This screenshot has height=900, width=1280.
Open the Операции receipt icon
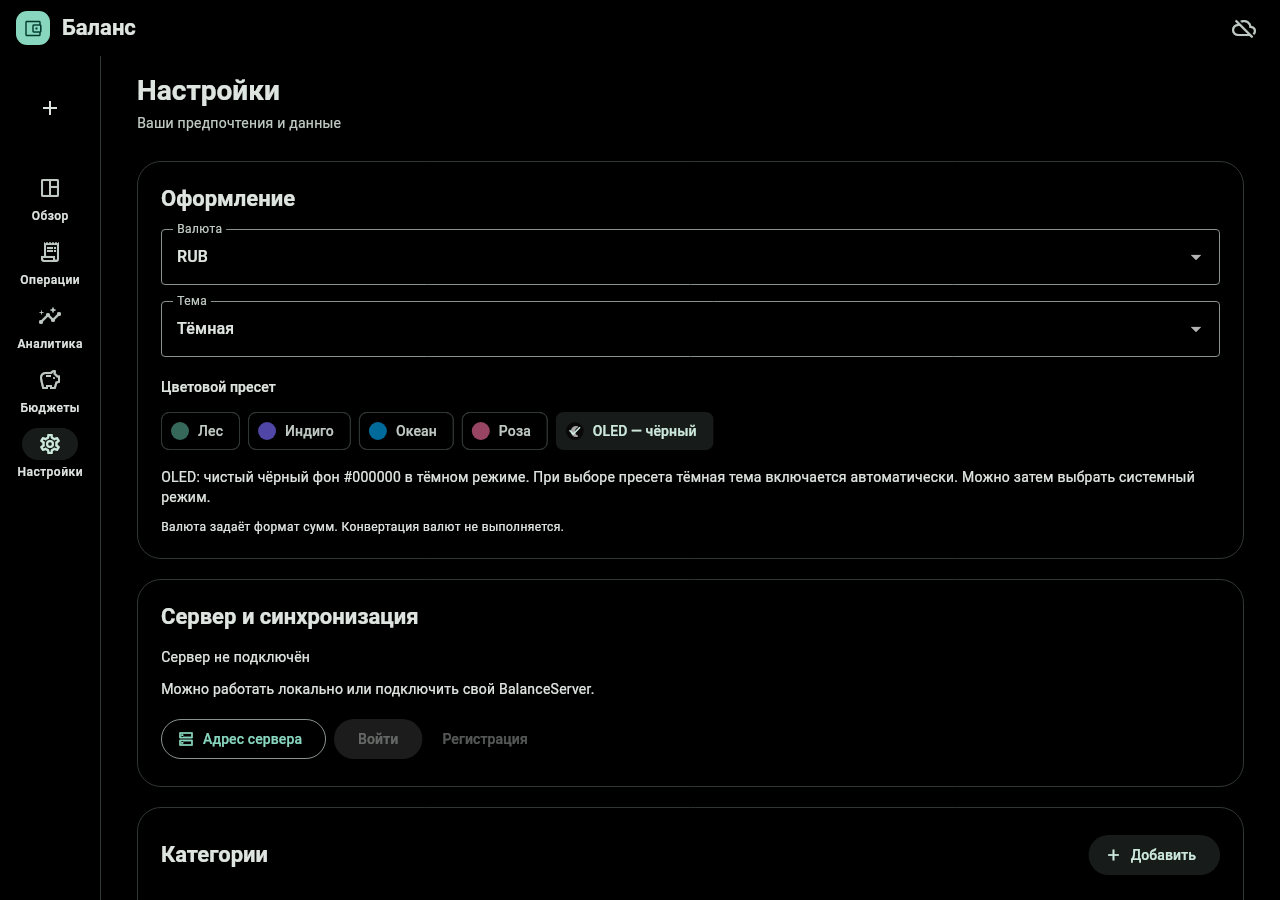click(50, 252)
